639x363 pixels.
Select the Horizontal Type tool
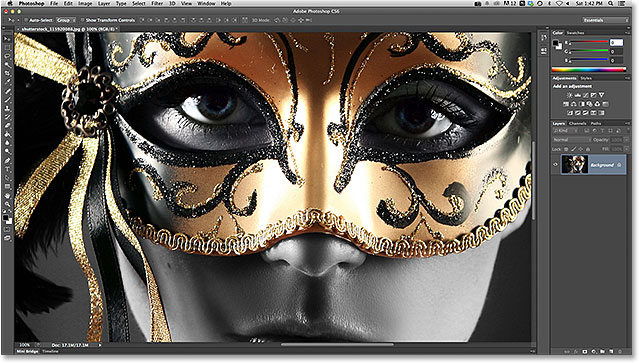[x=7, y=169]
